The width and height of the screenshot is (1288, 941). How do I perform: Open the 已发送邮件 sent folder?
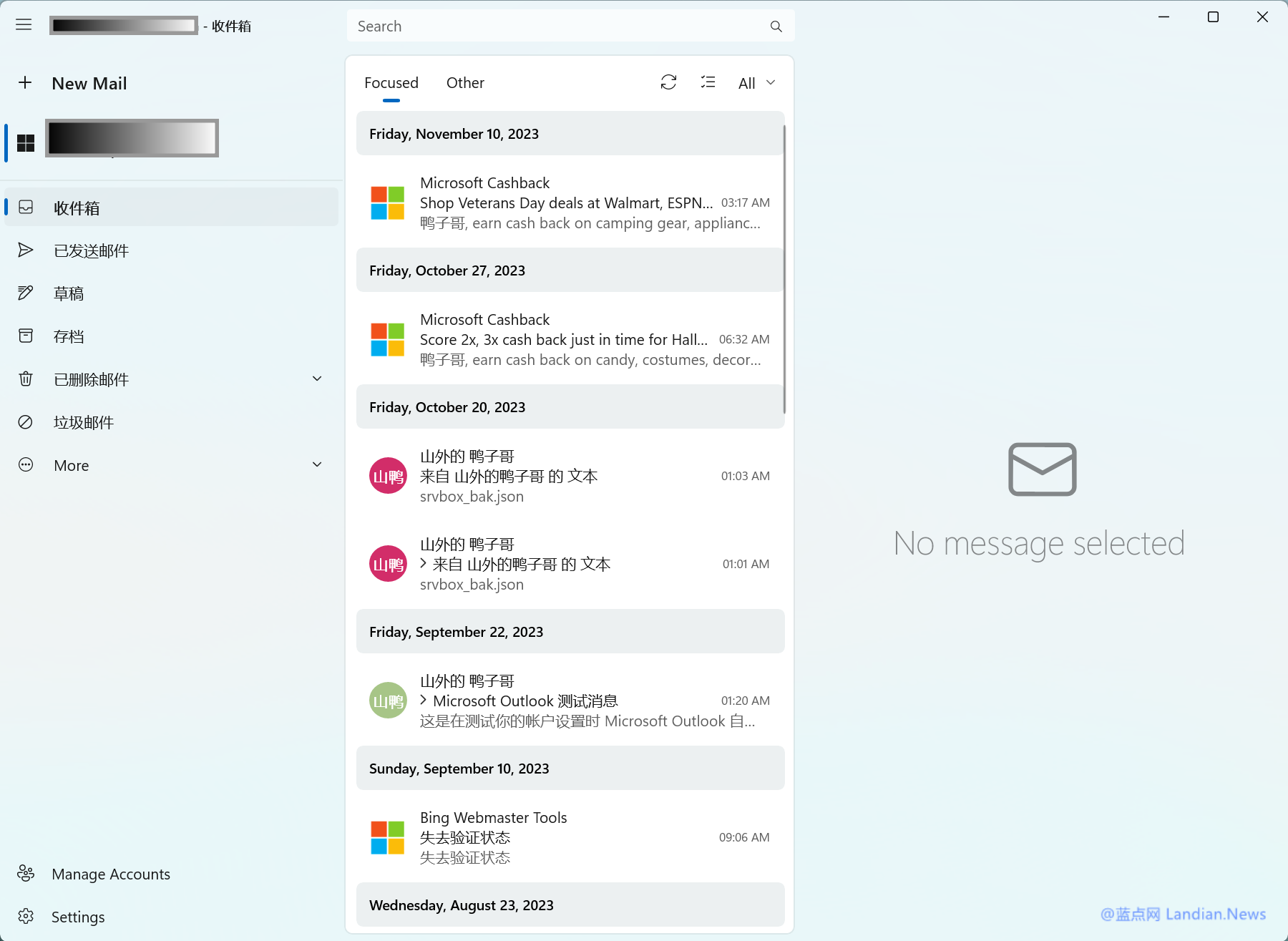point(91,250)
